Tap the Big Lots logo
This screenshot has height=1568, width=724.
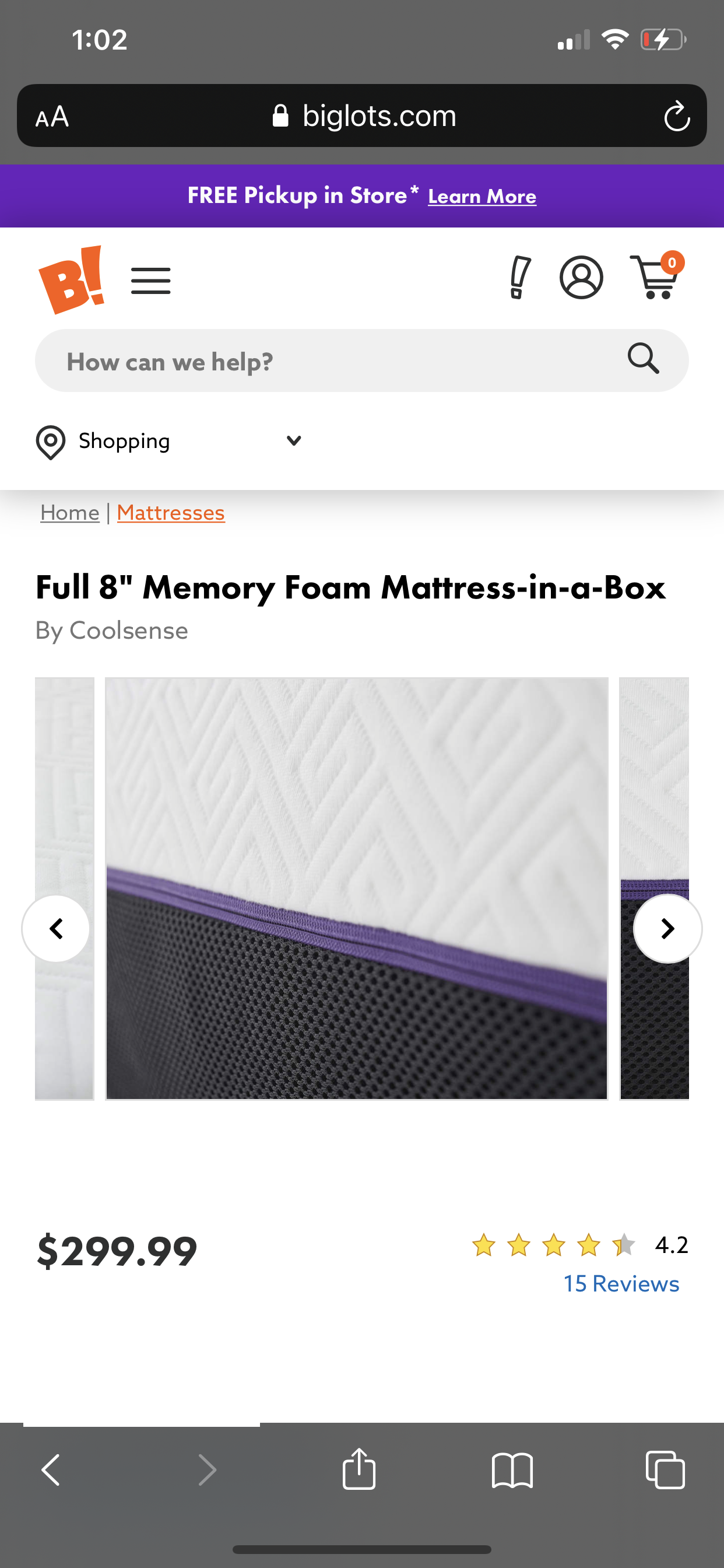[71, 279]
